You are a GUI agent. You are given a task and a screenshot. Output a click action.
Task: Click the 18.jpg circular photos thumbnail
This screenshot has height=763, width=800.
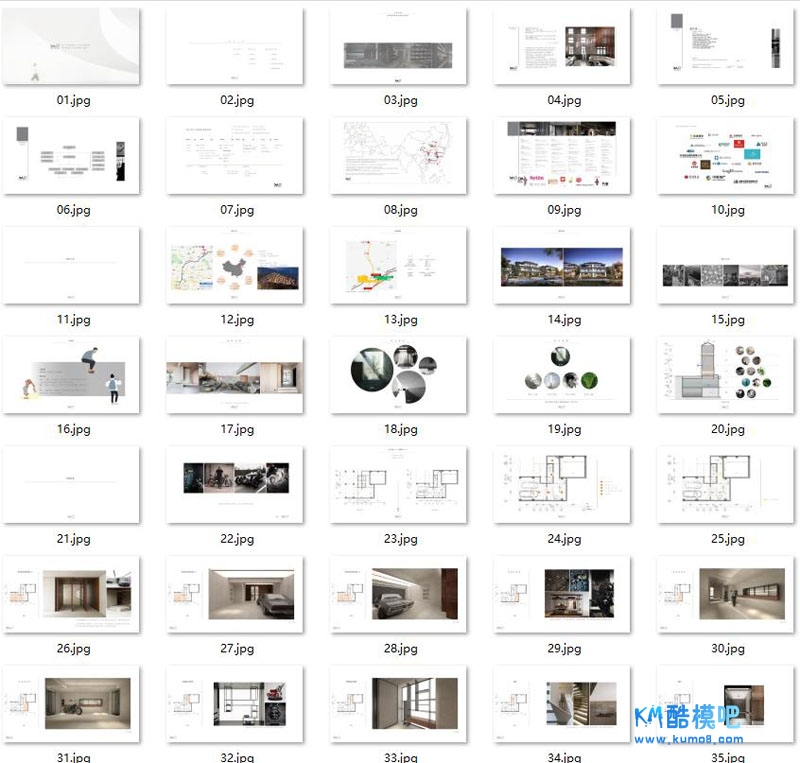pyautogui.click(x=398, y=376)
